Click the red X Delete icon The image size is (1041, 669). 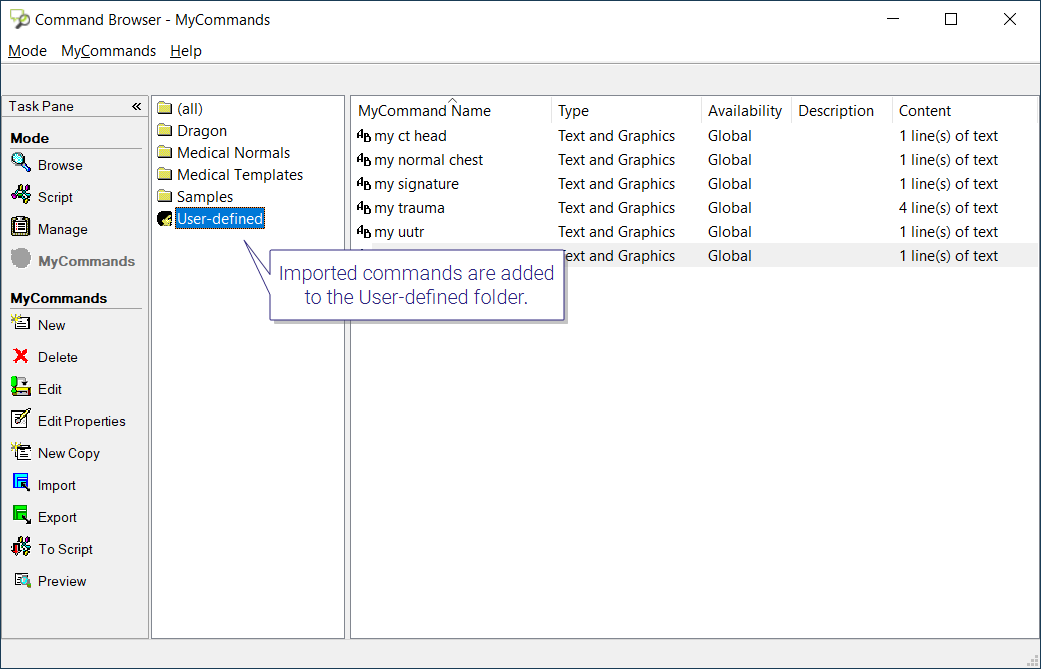coord(21,356)
